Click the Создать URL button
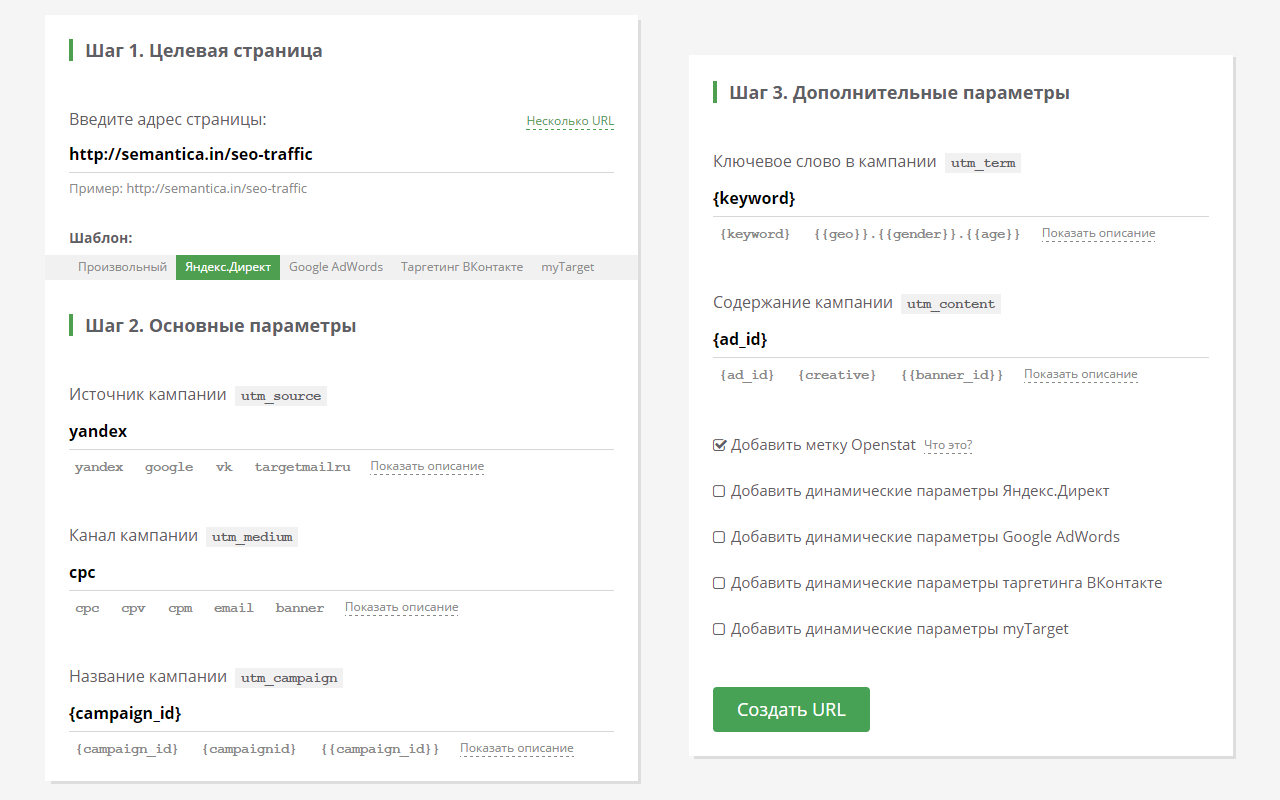The height and width of the screenshot is (800, 1280). click(791, 709)
